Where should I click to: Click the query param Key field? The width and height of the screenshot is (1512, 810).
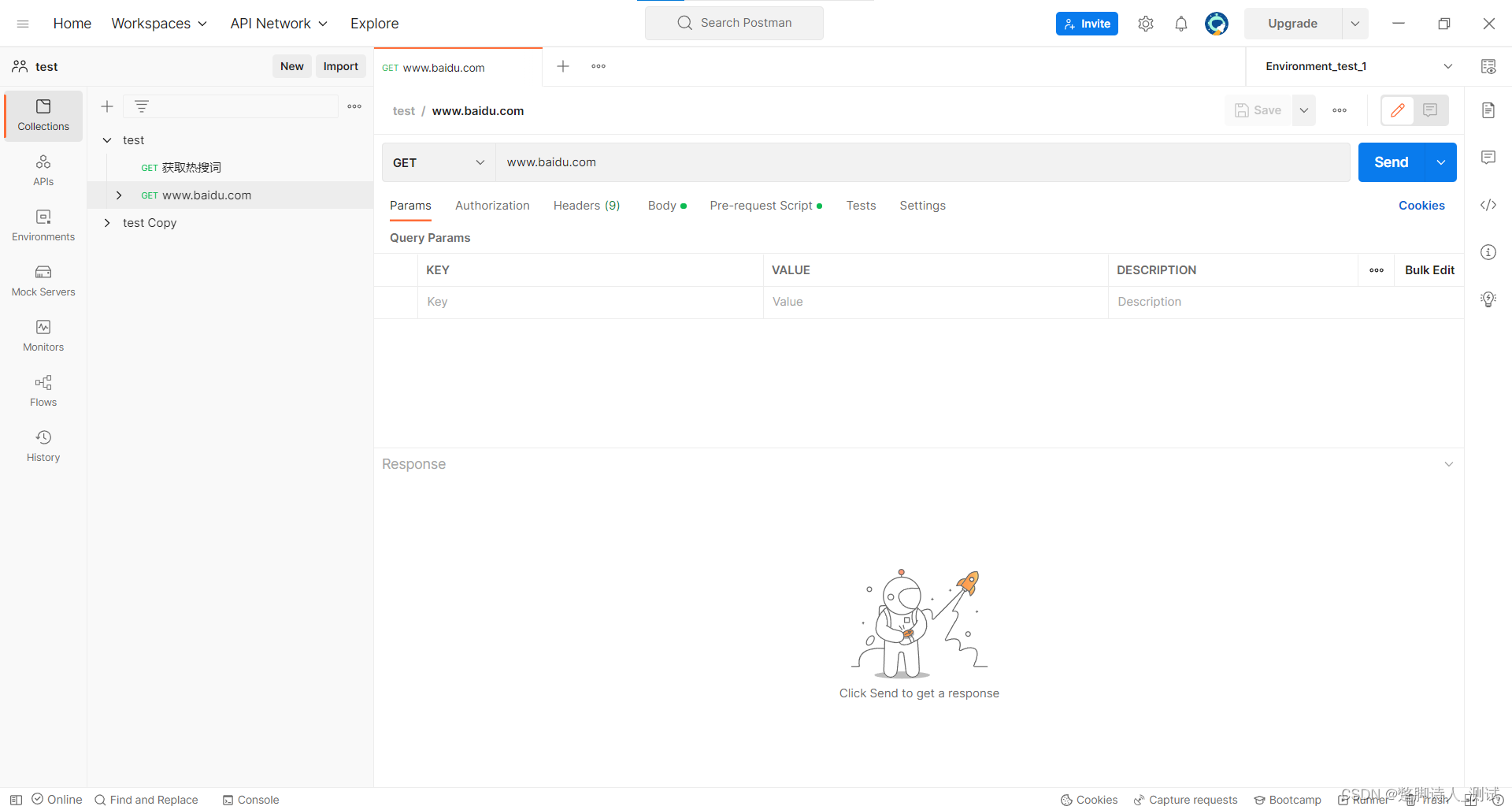[591, 302]
